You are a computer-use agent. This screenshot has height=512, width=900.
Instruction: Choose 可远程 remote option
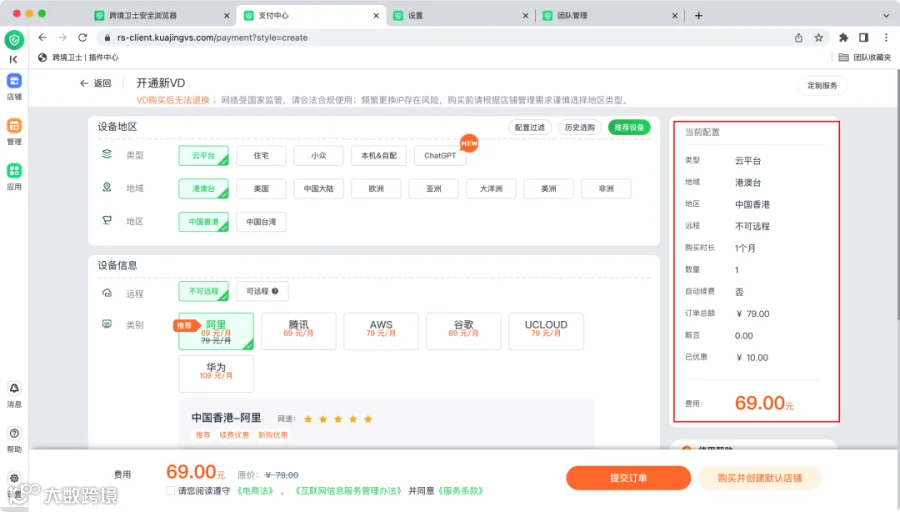(262, 292)
